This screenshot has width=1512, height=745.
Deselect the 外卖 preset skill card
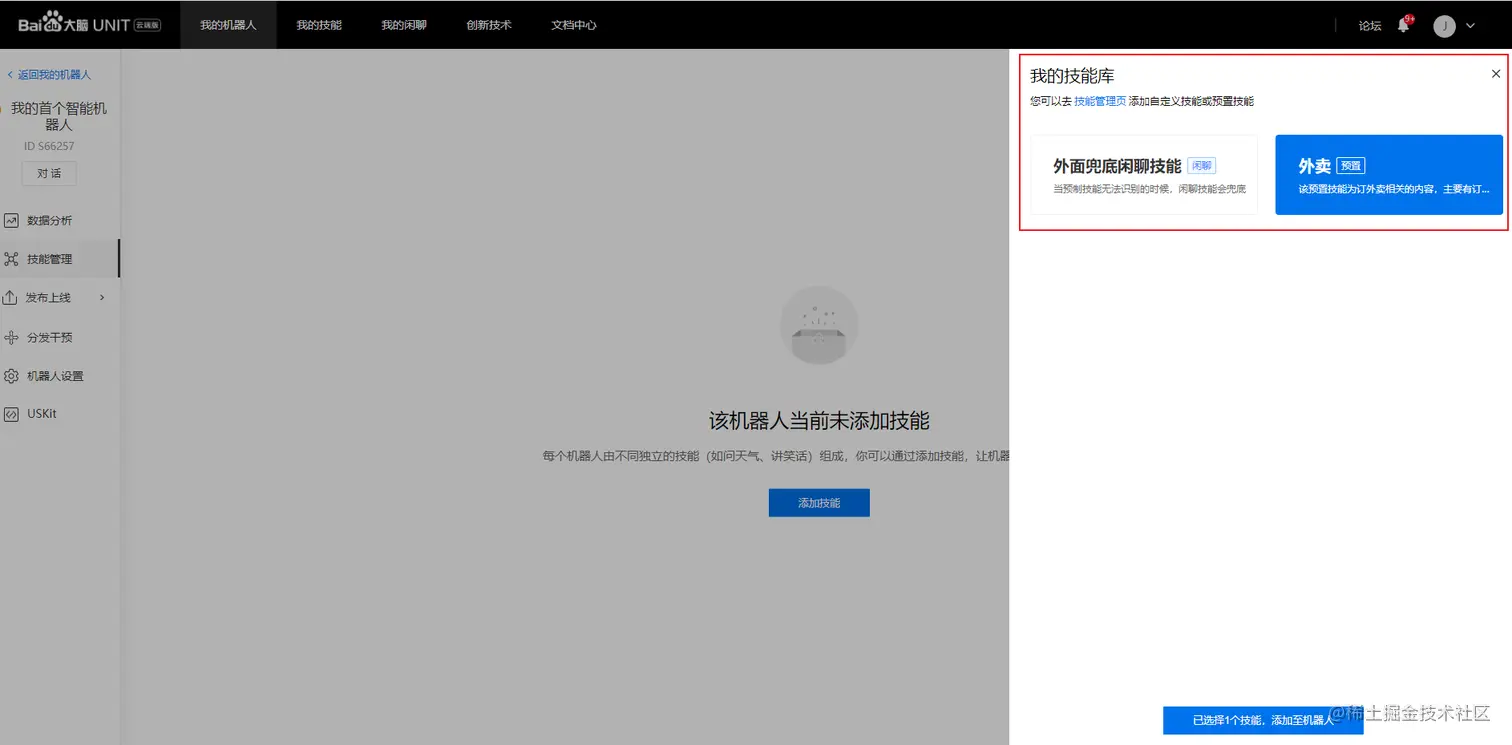tap(1389, 175)
